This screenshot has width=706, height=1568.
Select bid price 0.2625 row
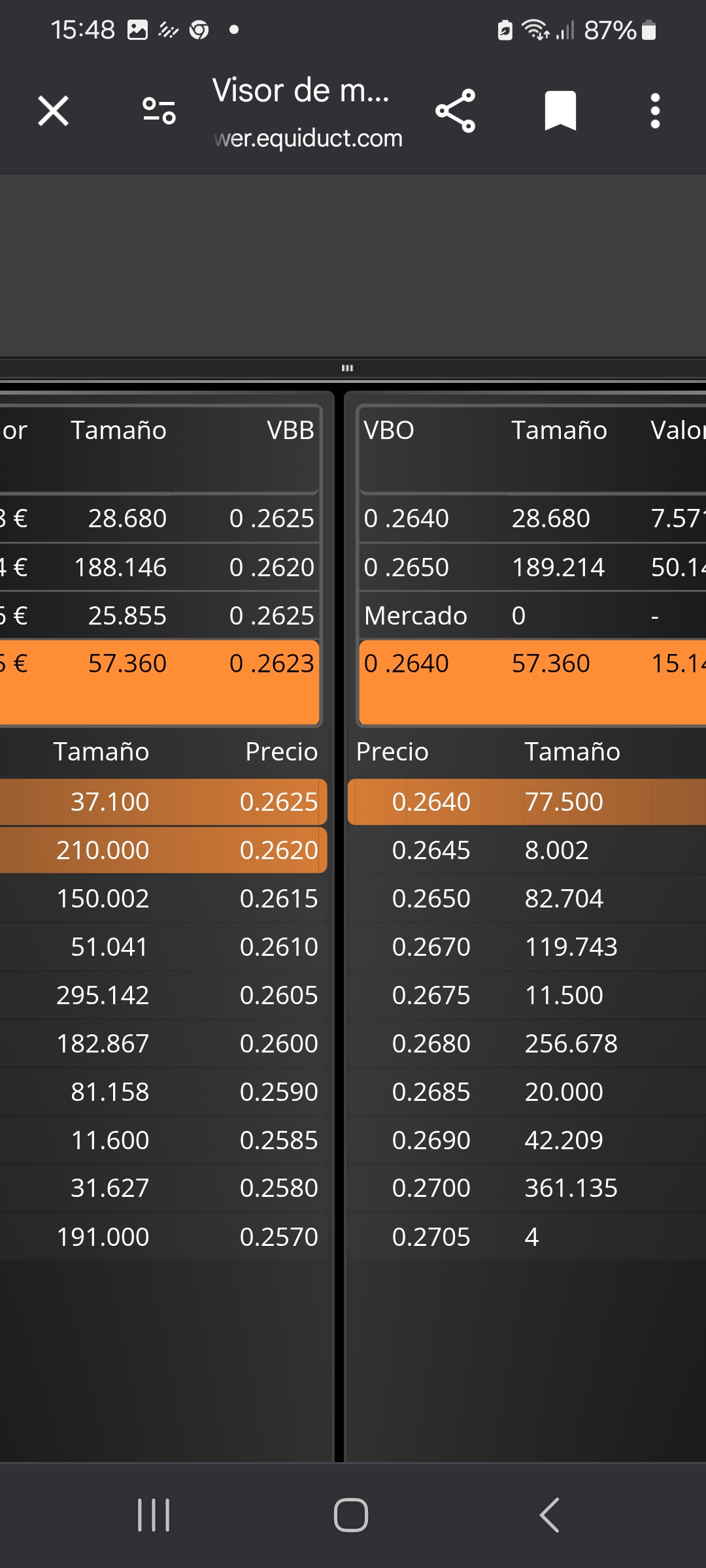[163, 802]
